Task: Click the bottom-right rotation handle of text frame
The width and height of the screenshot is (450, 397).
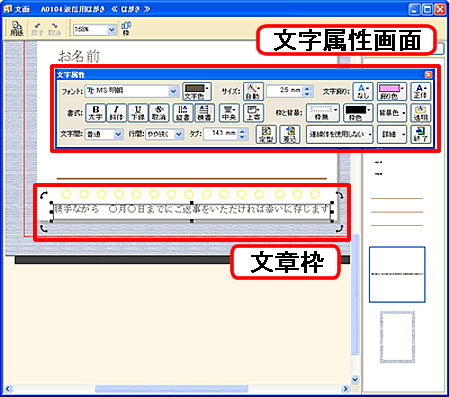Action: pos(339,229)
